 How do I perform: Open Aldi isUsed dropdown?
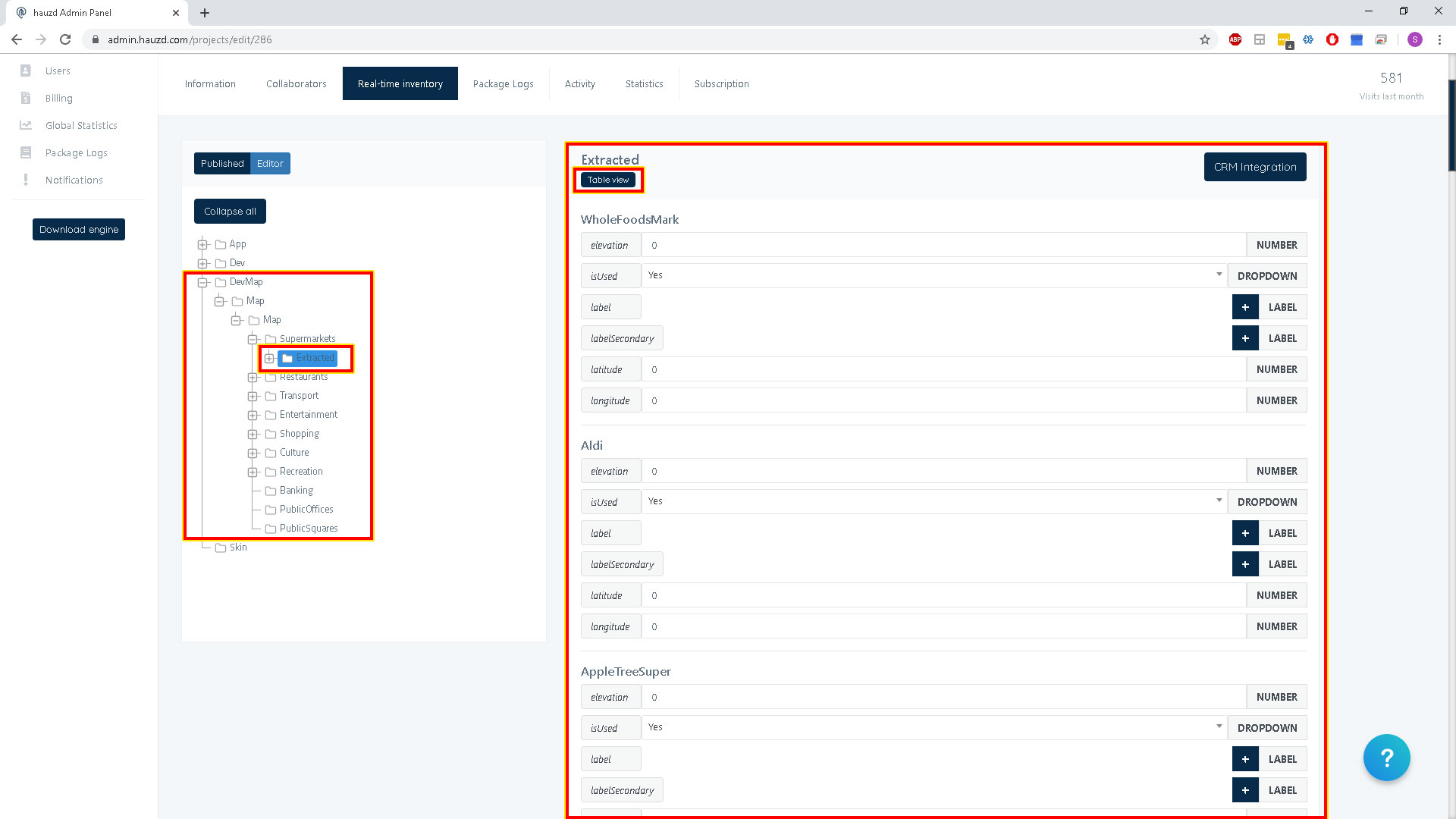pos(933,501)
